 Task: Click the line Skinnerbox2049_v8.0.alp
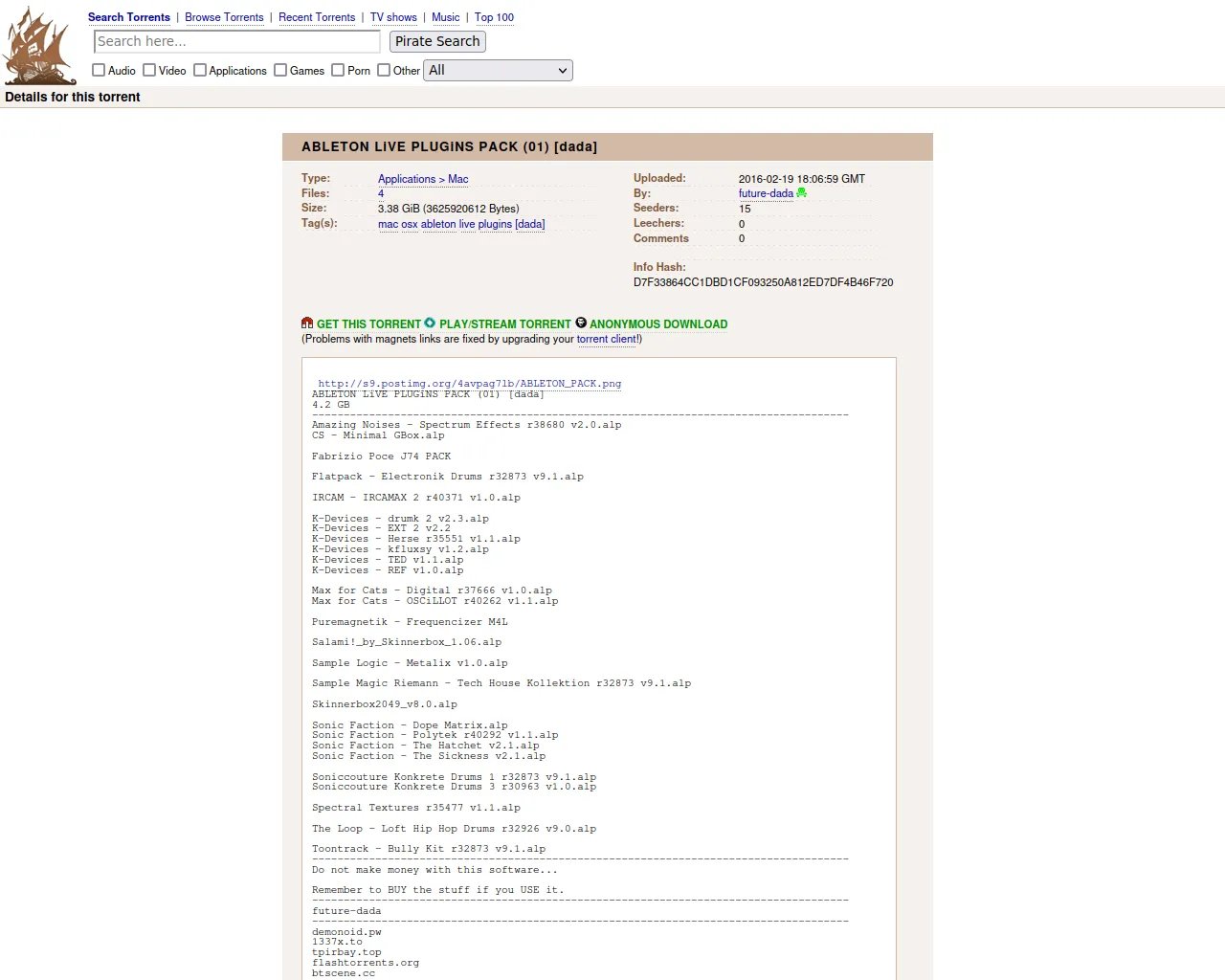[385, 703]
